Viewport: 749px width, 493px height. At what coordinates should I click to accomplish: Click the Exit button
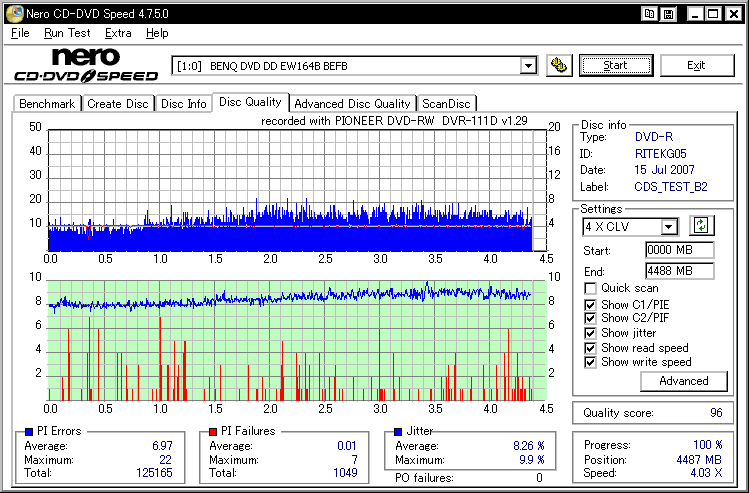tap(696, 65)
